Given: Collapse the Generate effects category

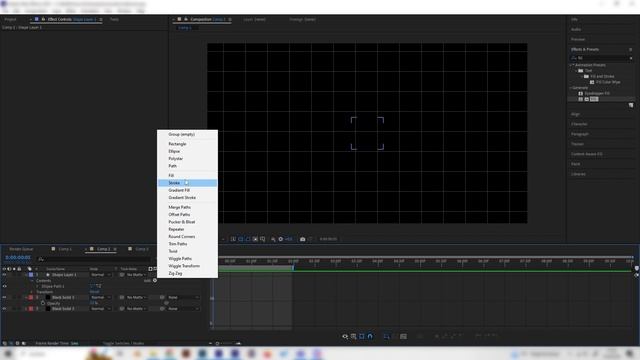Looking at the screenshot, I should point(571,88).
